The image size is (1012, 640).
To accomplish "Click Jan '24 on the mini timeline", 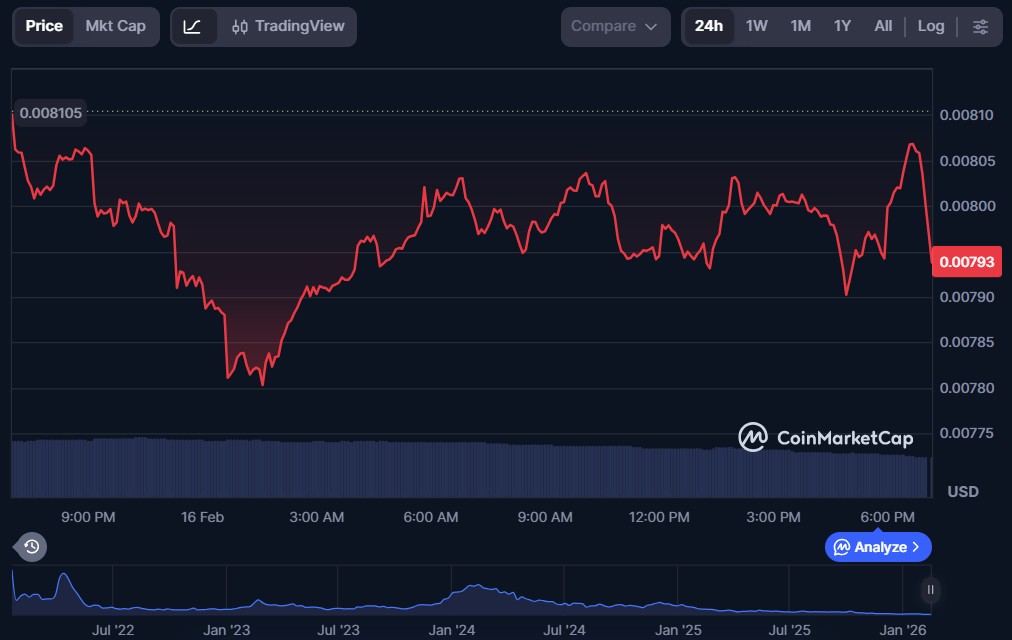I will pos(452,630).
